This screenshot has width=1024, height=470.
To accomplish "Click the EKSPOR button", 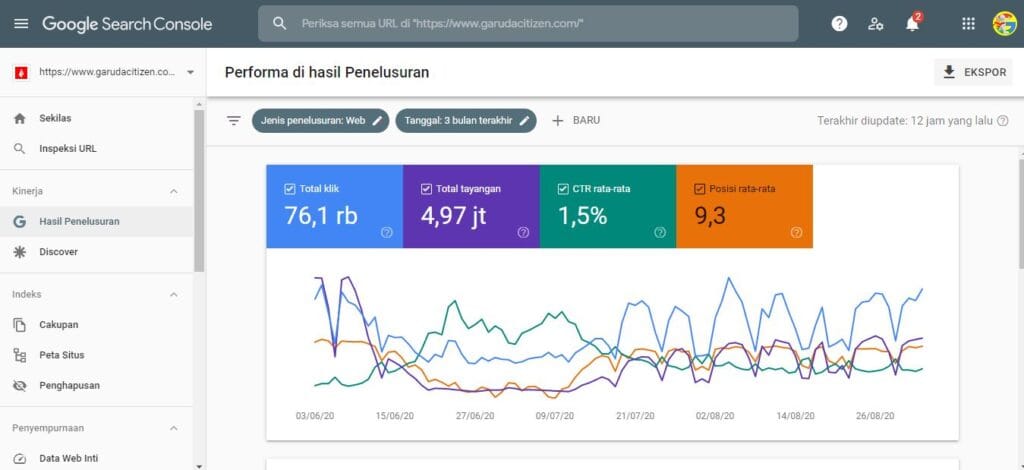I will click(x=973, y=72).
